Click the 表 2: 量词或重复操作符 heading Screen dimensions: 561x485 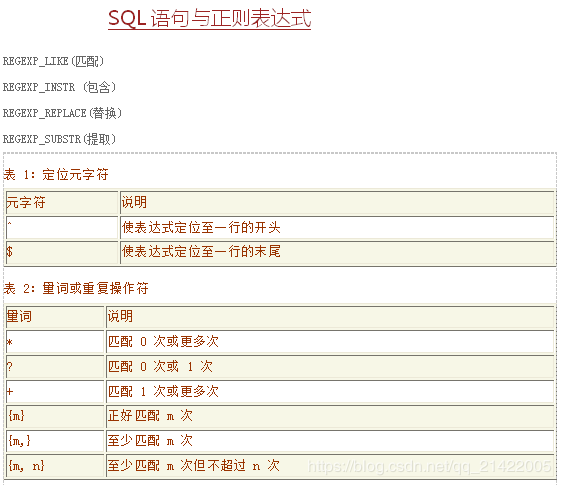click(76, 288)
